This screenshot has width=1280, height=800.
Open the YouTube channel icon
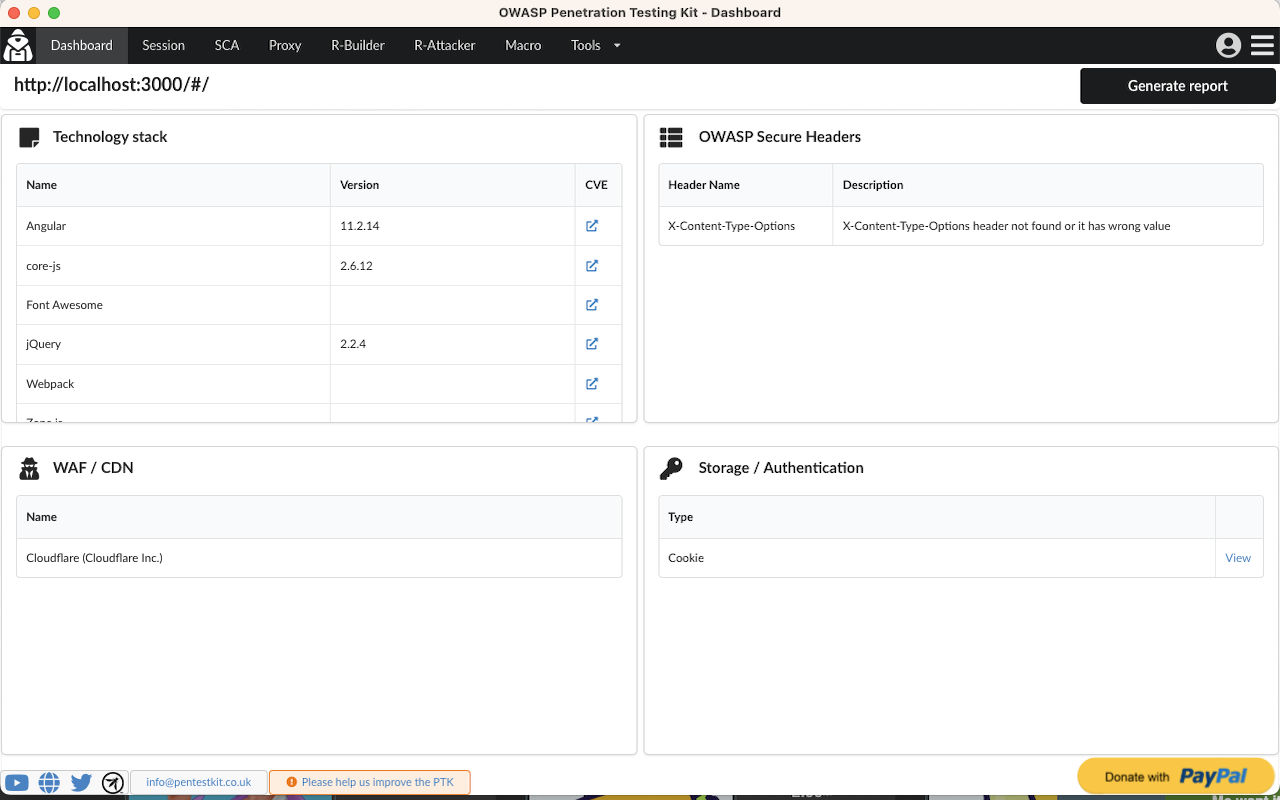[x=17, y=782]
